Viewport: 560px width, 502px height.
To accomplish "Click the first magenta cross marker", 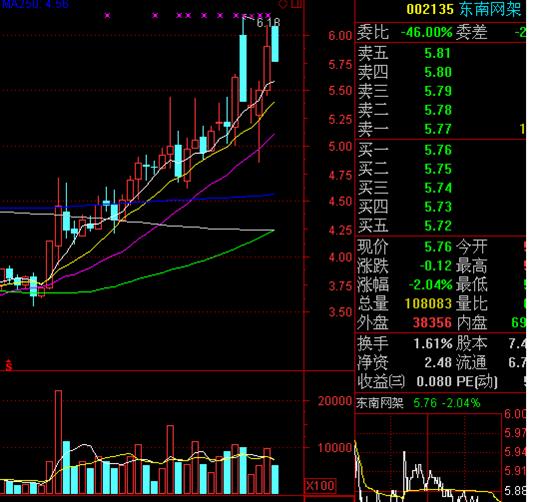I will click(x=108, y=15).
